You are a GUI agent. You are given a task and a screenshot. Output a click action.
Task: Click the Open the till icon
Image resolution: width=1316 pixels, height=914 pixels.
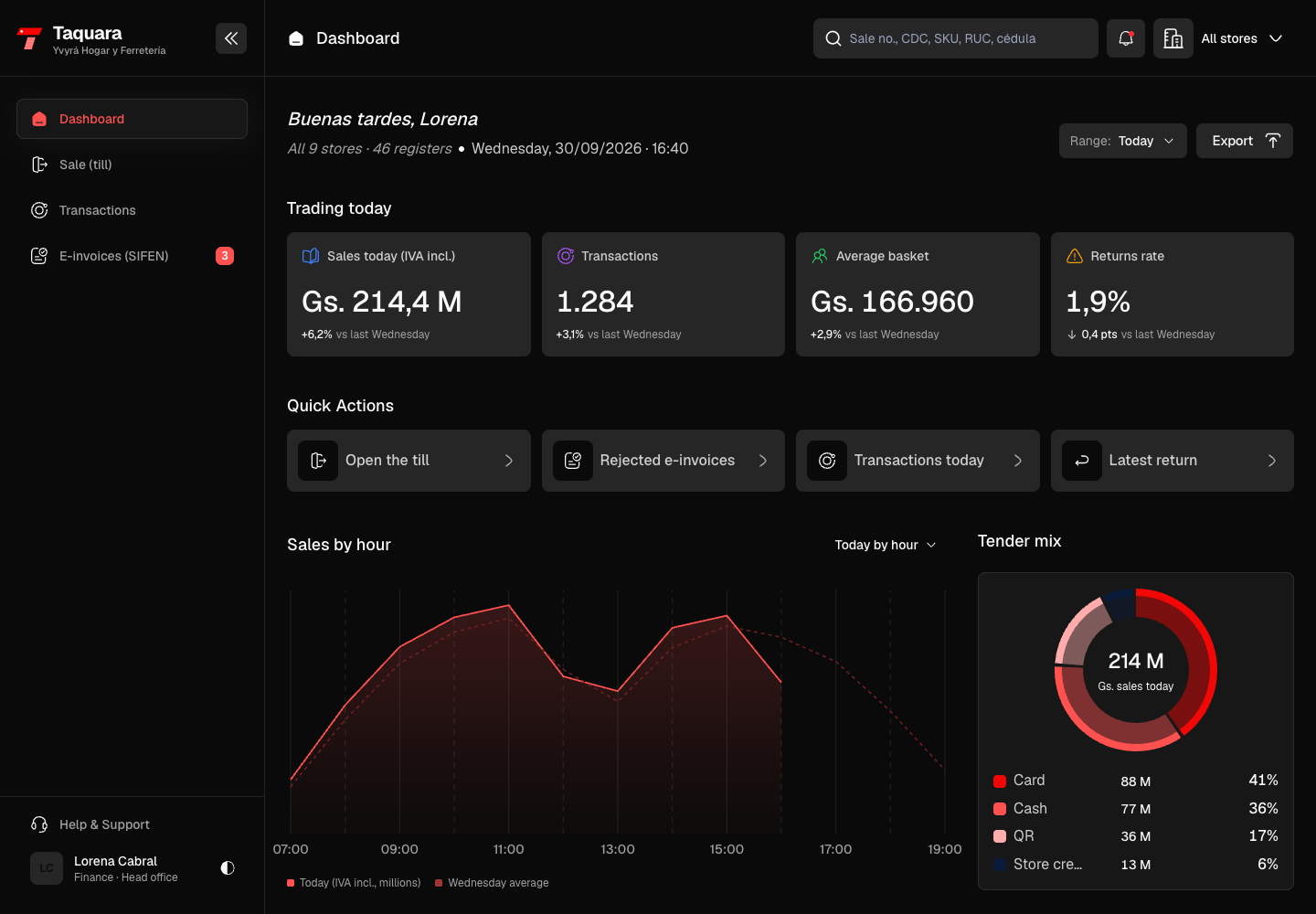(x=318, y=461)
